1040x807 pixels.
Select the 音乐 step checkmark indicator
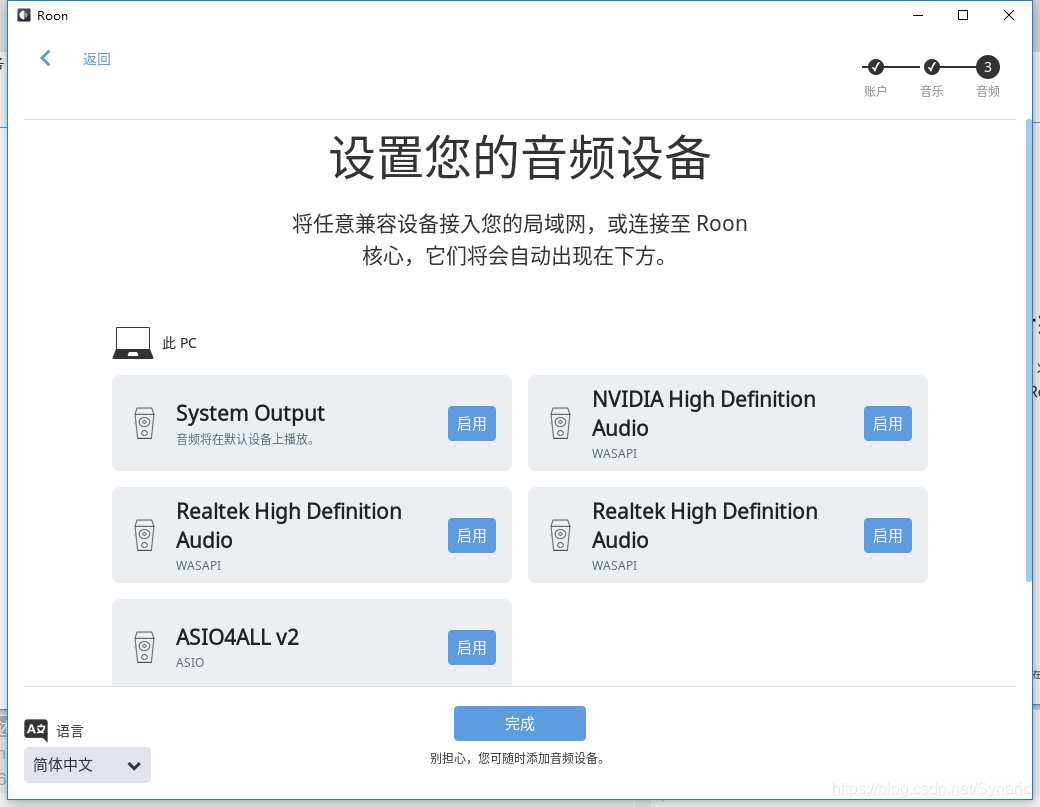(x=932, y=67)
